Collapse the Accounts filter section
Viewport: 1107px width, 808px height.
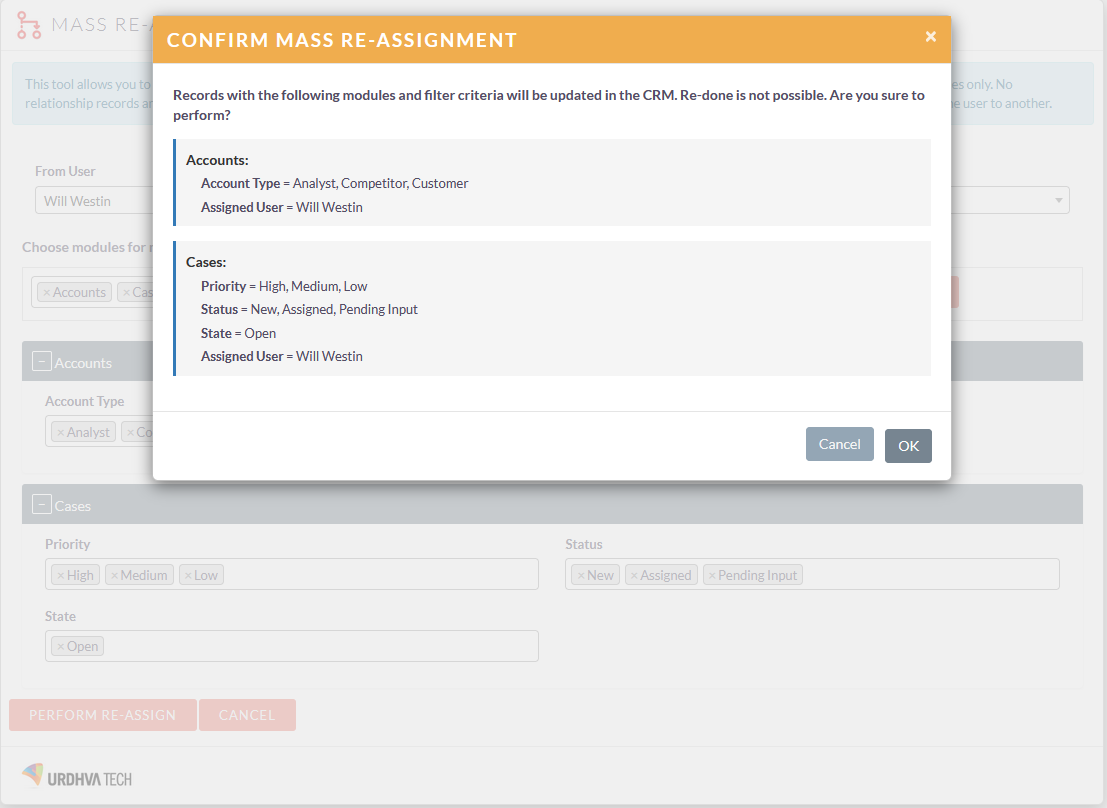click(x=40, y=361)
